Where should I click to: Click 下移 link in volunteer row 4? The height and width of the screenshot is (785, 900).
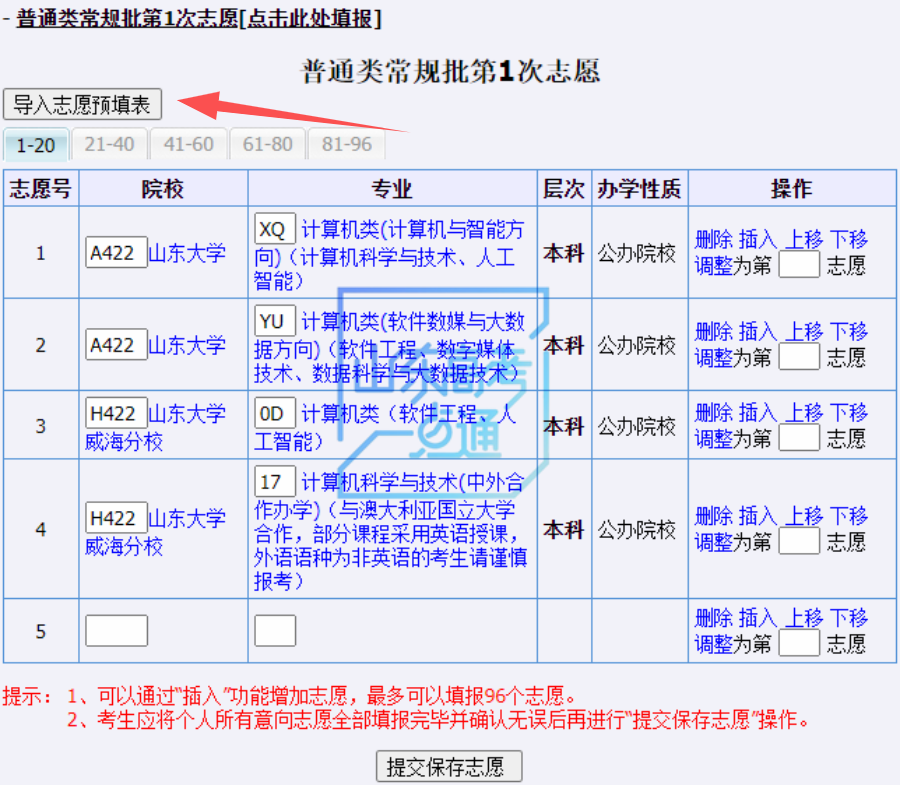tap(848, 516)
